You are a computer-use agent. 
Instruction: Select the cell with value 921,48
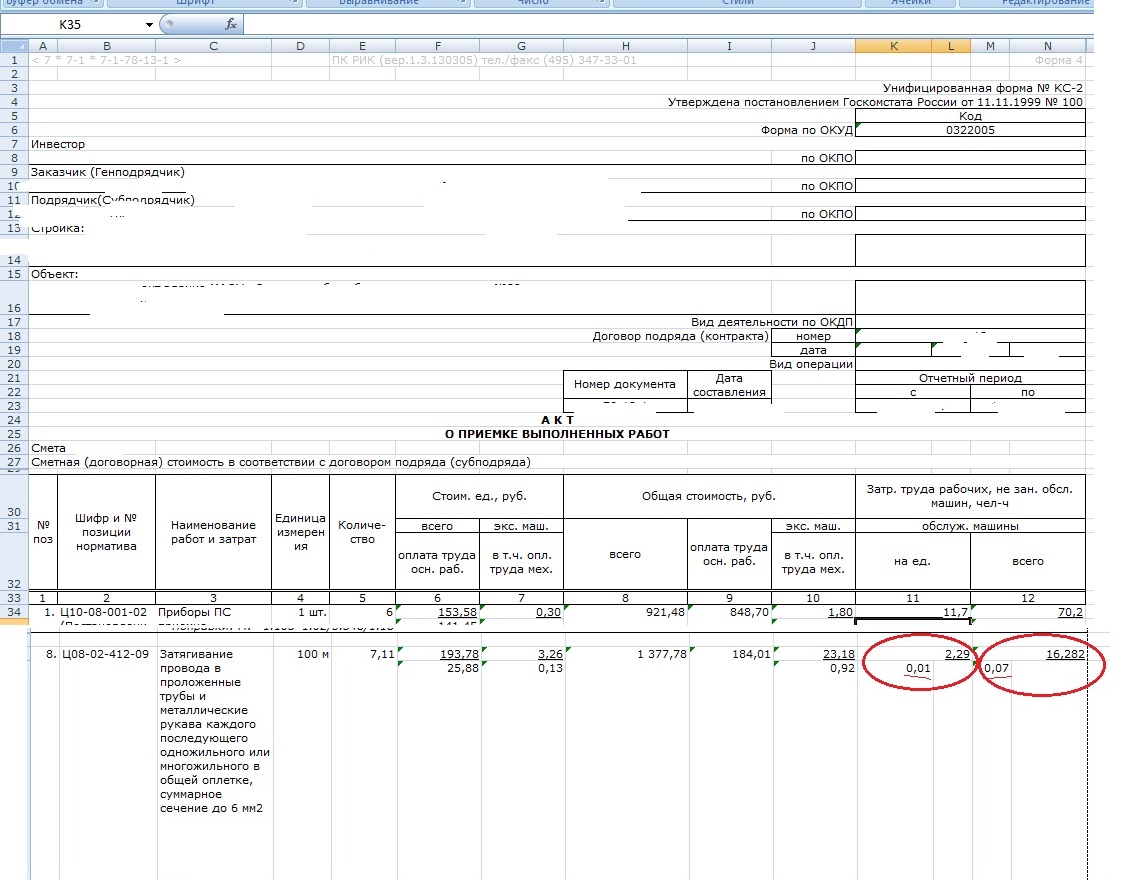(625, 611)
